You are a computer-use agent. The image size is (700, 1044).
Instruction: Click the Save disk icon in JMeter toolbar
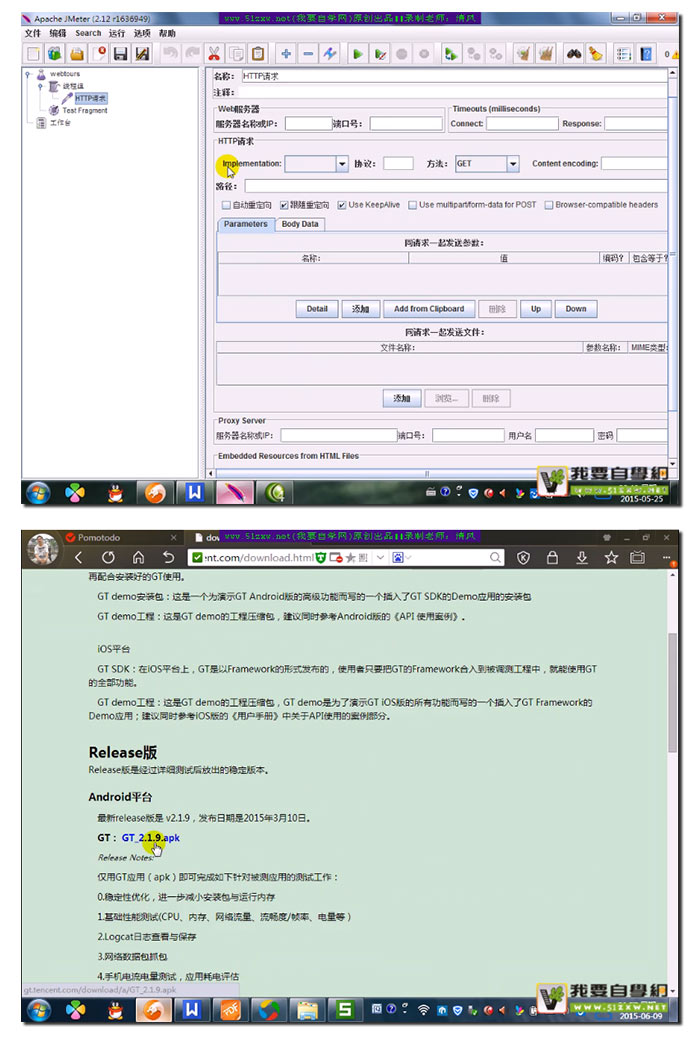point(121,54)
